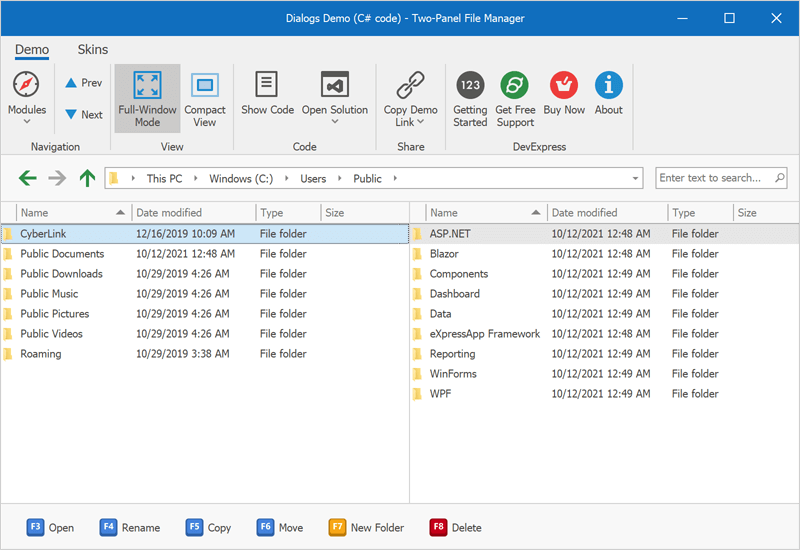Switch to Compact View
Screen dimensions: 800x550
click(x=205, y=97)
